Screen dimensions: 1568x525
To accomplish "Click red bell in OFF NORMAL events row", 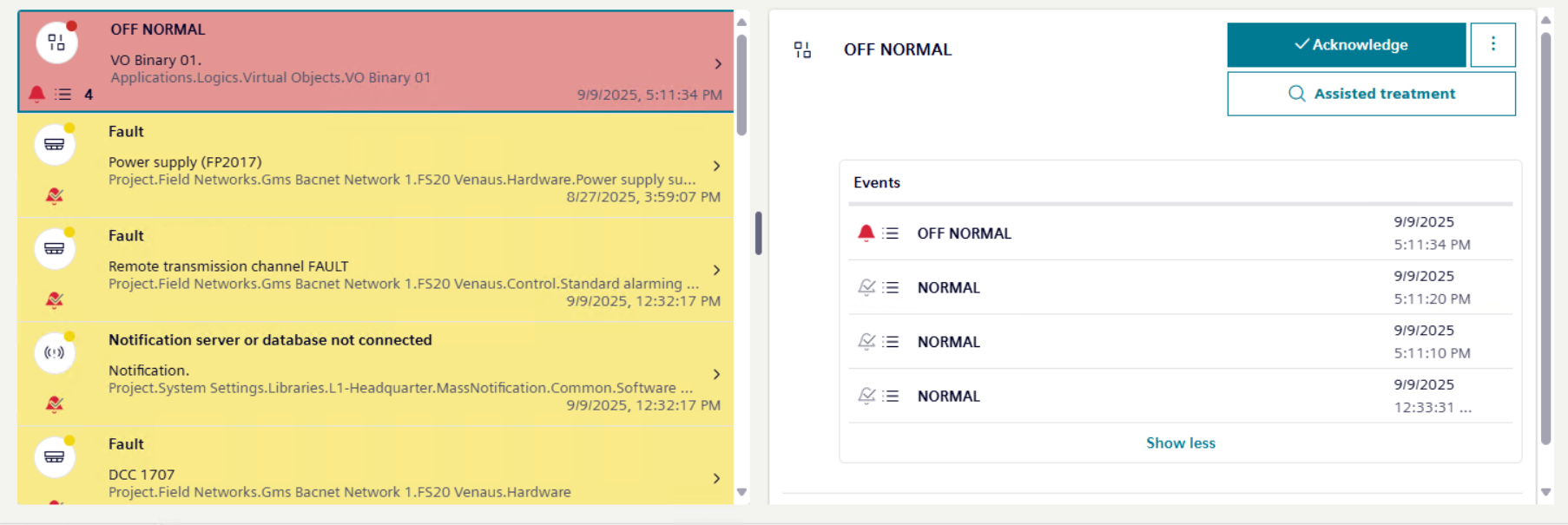I will (x=866, y=233).
